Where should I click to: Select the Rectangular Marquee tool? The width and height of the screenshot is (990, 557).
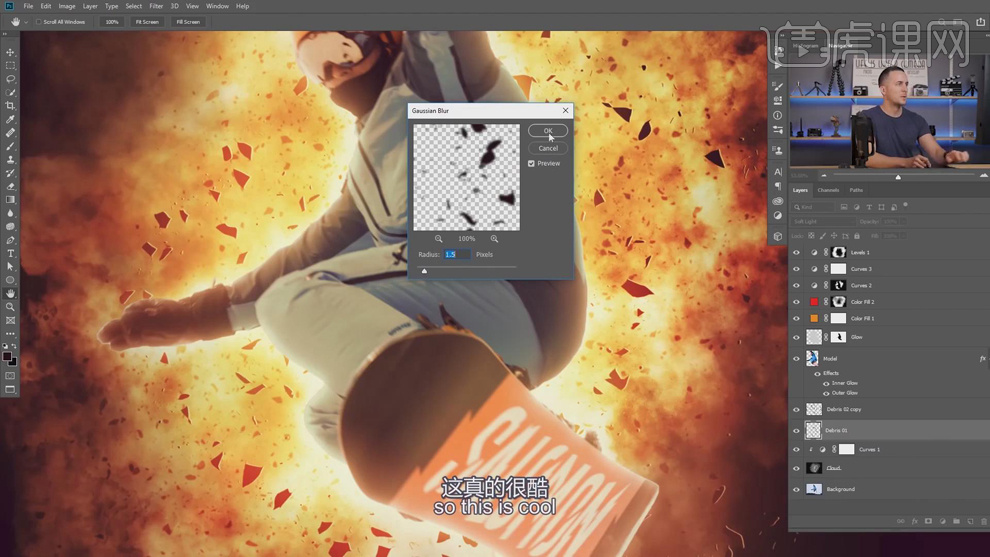pyautogui.click(x=10, y=66)
